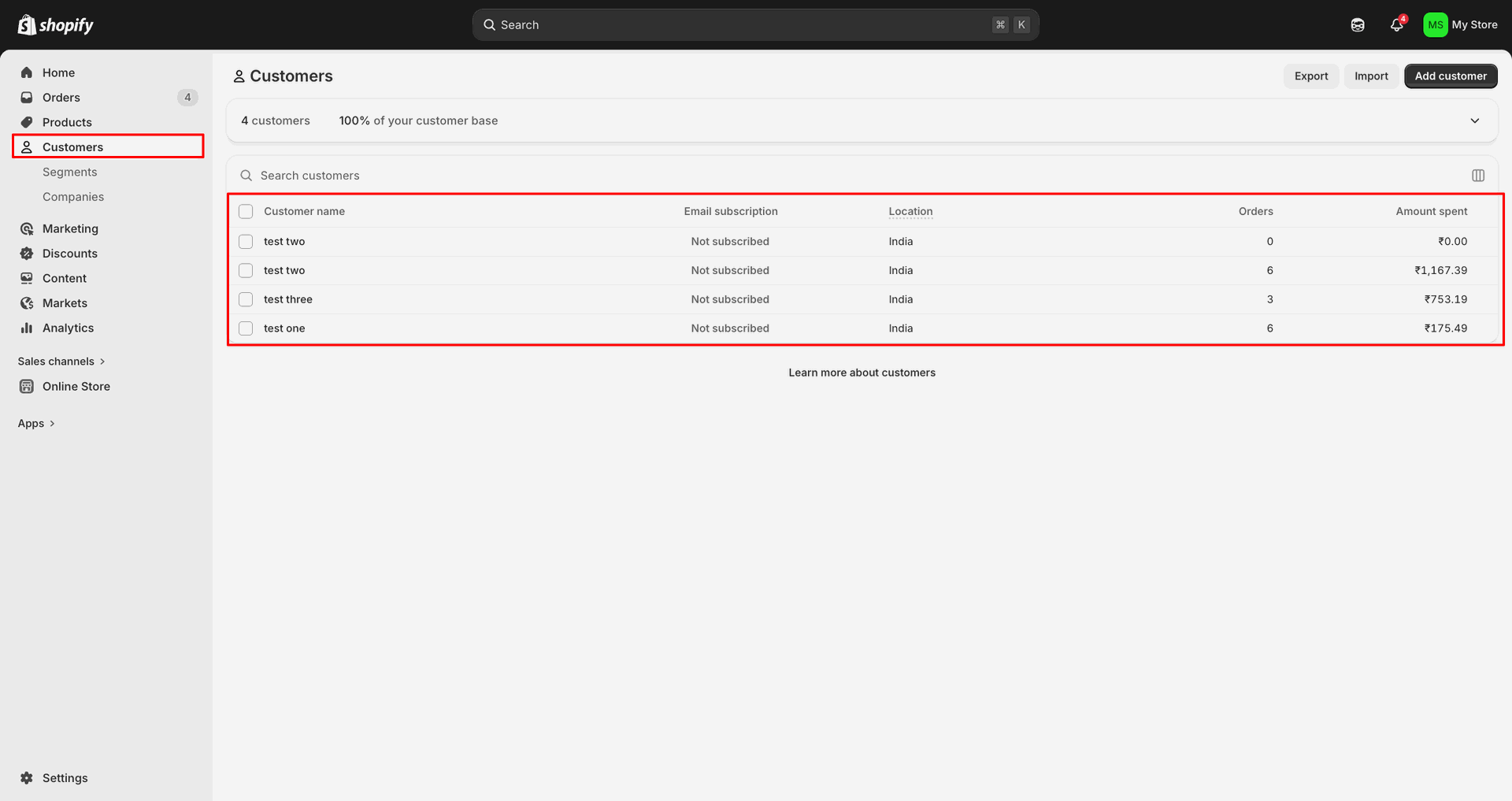Open Learn more about customers link
The width and height of the screenshot is (1512, 801).
[862, 373]
